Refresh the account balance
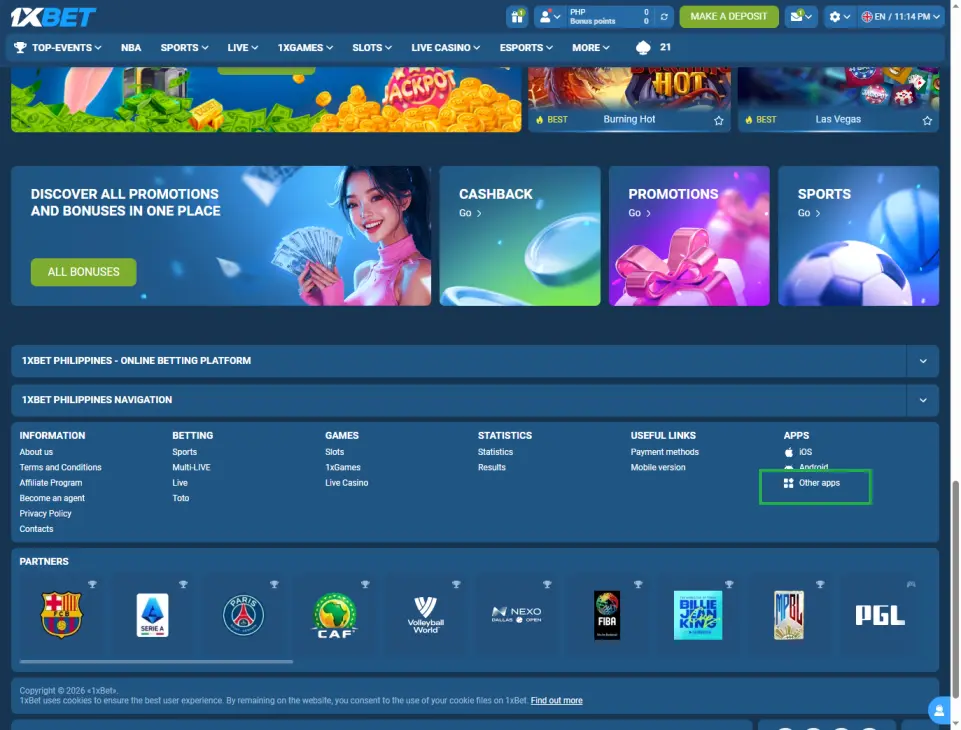Viewport: 961px width, 730px height. point(662,16)
